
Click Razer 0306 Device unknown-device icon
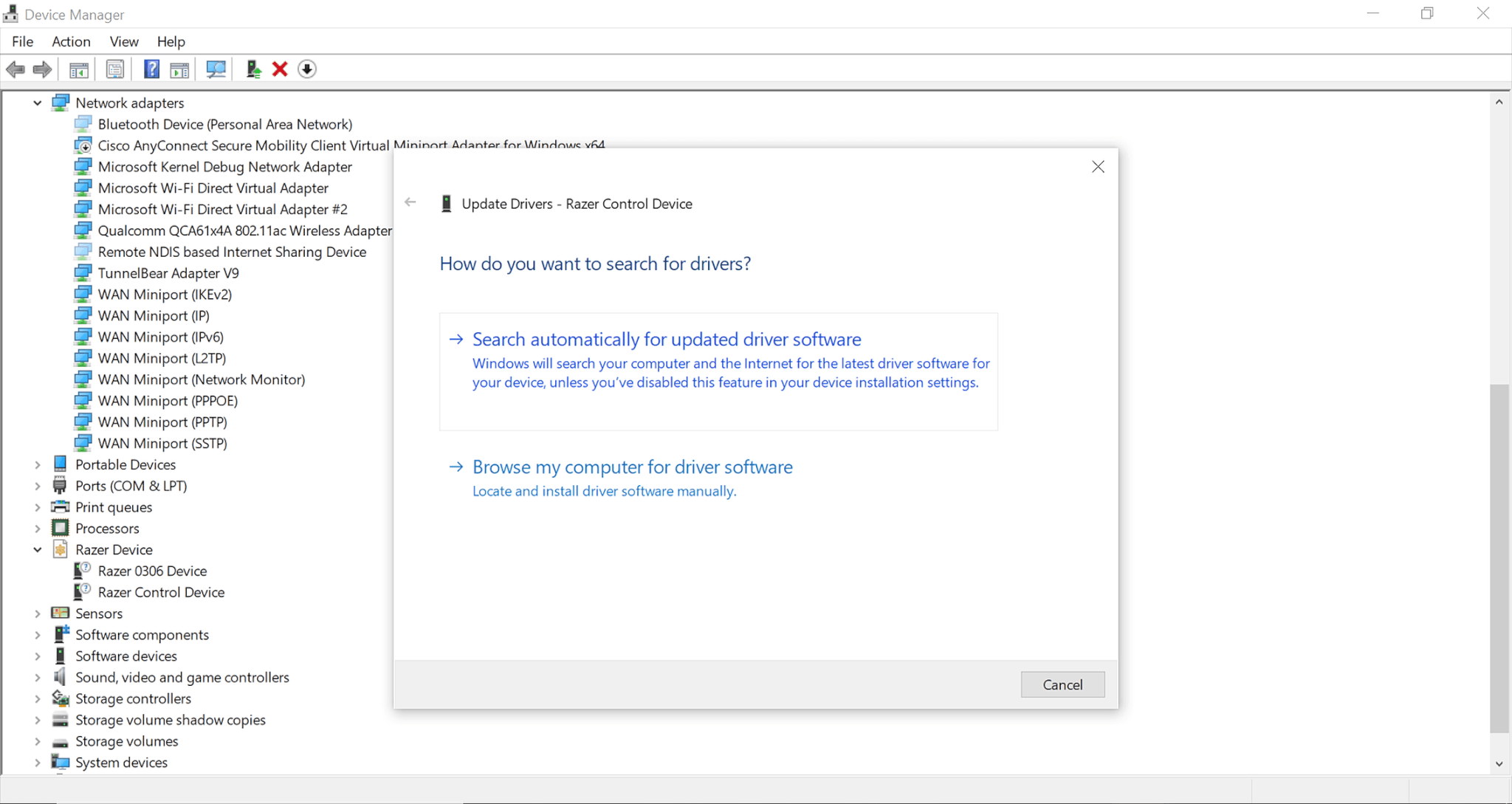(83, 571)
